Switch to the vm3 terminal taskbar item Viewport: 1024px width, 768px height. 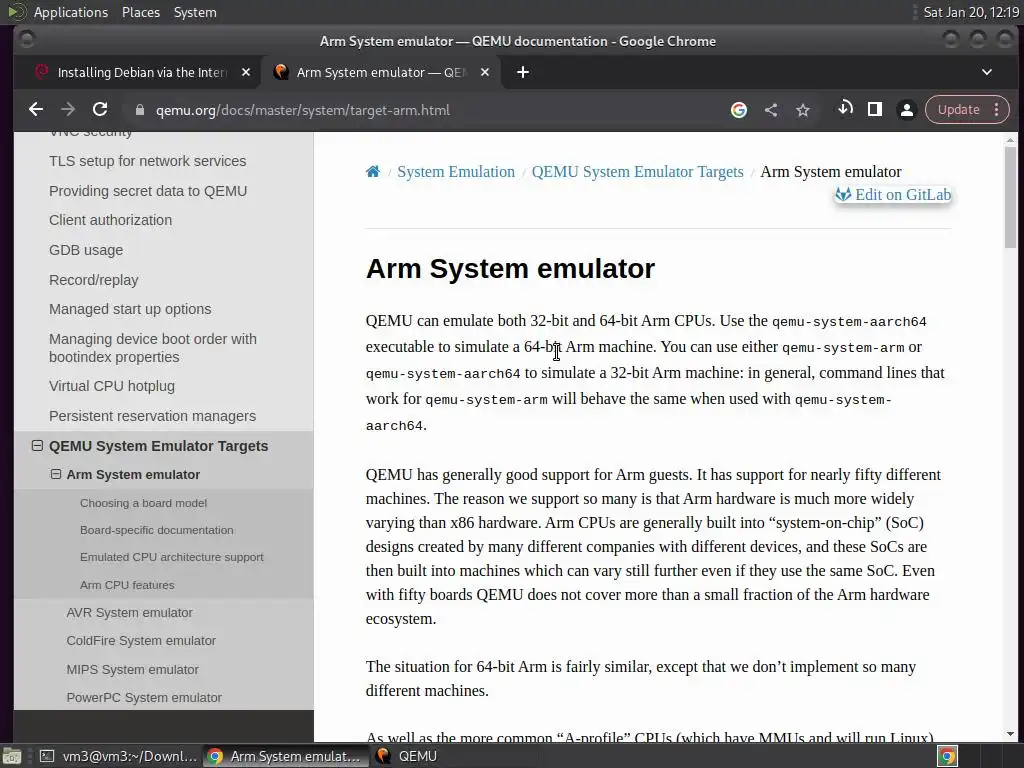point(118,756)
